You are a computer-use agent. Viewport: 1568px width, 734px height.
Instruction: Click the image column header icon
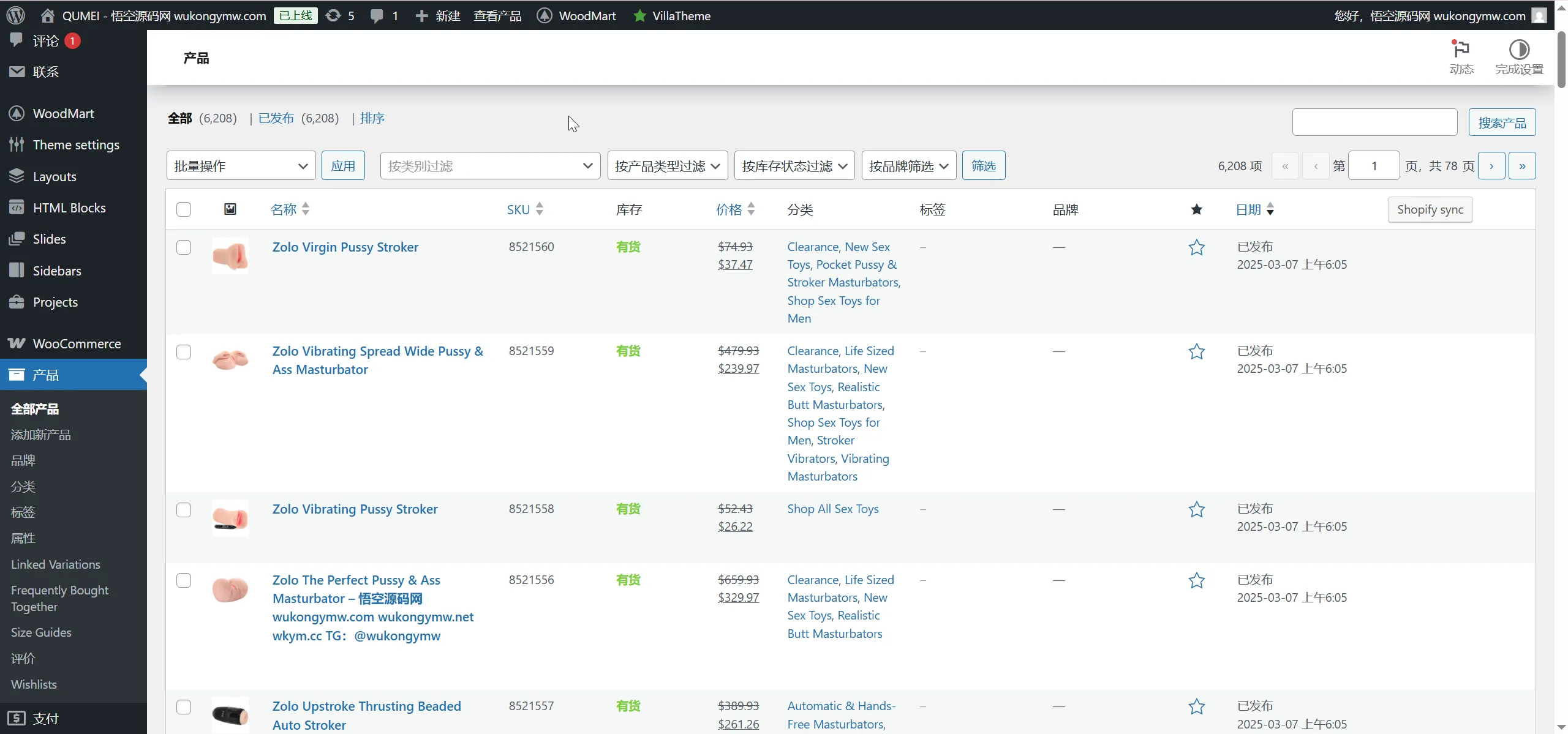click(x=230, y=209)
